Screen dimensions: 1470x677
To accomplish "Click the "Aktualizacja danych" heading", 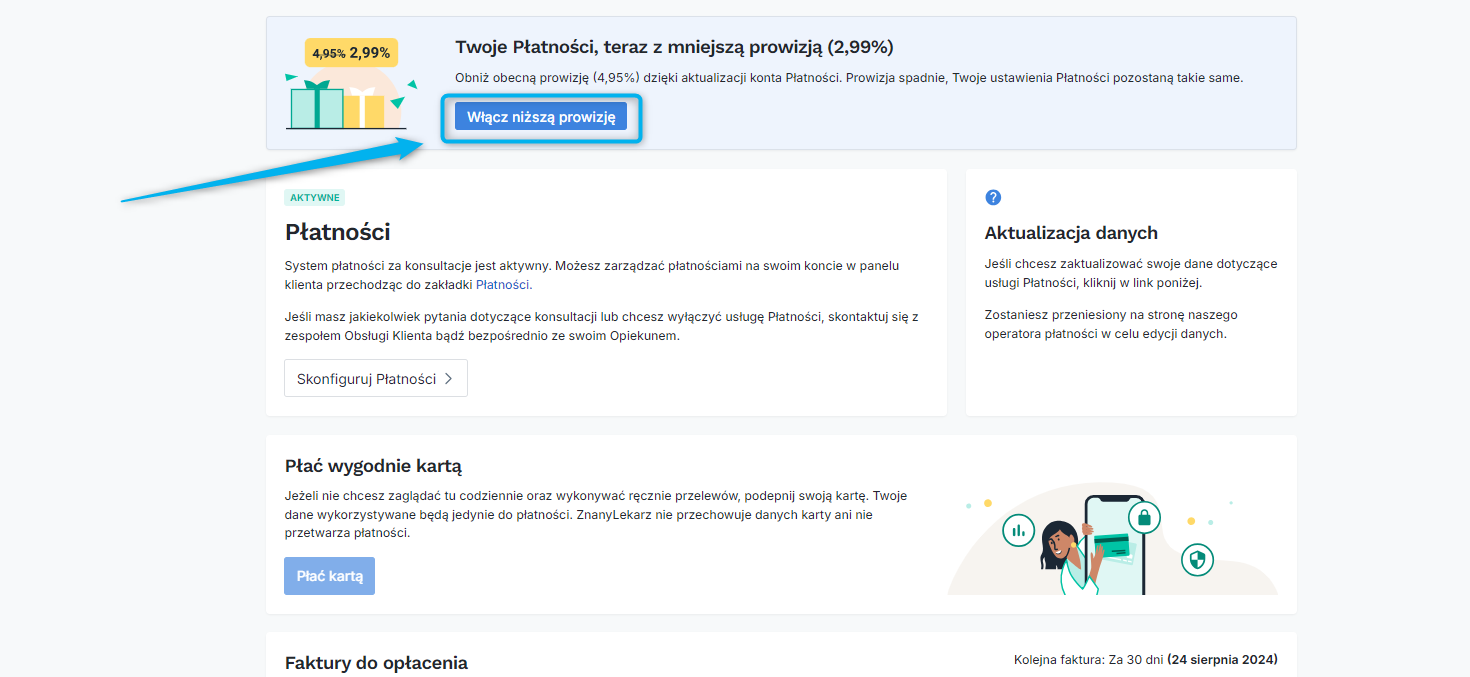I will [x=1069, y=232].
